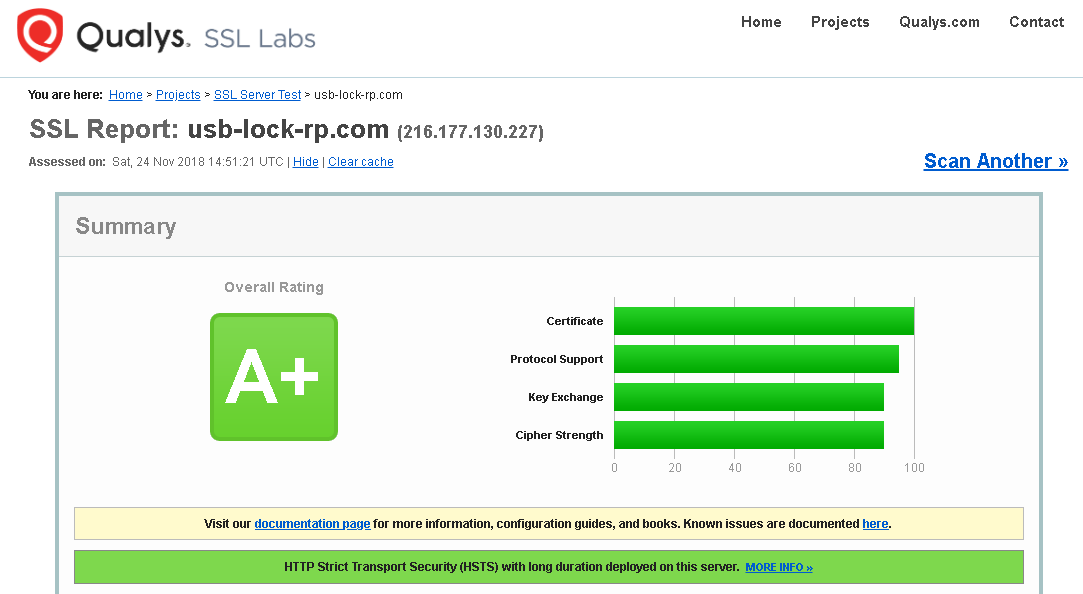Viewport: 1083px width, 594px height.
Task: Click the 'Summary' section heading
Action: click(x=126, y=226)
